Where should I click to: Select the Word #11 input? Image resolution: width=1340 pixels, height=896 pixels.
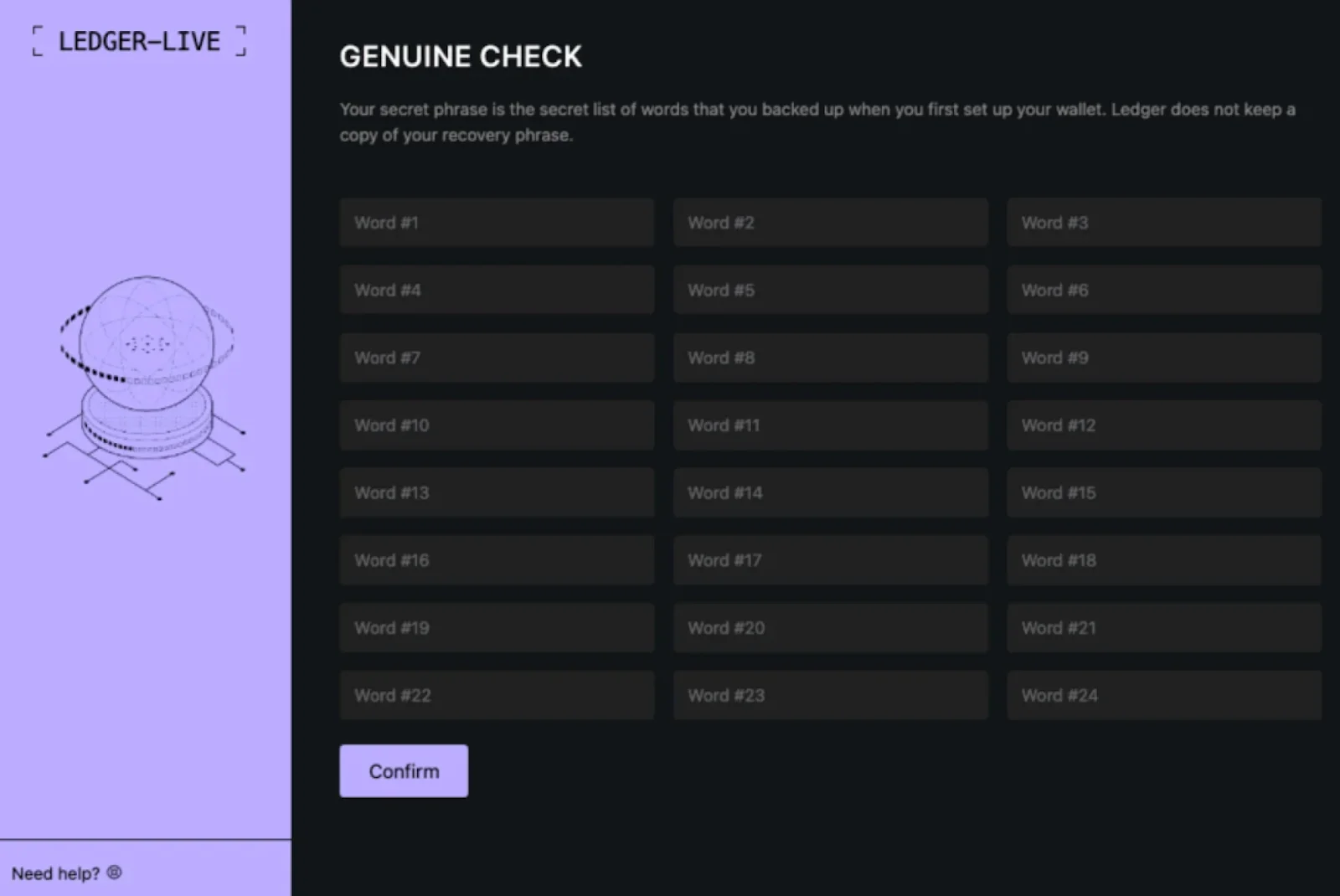830,425
